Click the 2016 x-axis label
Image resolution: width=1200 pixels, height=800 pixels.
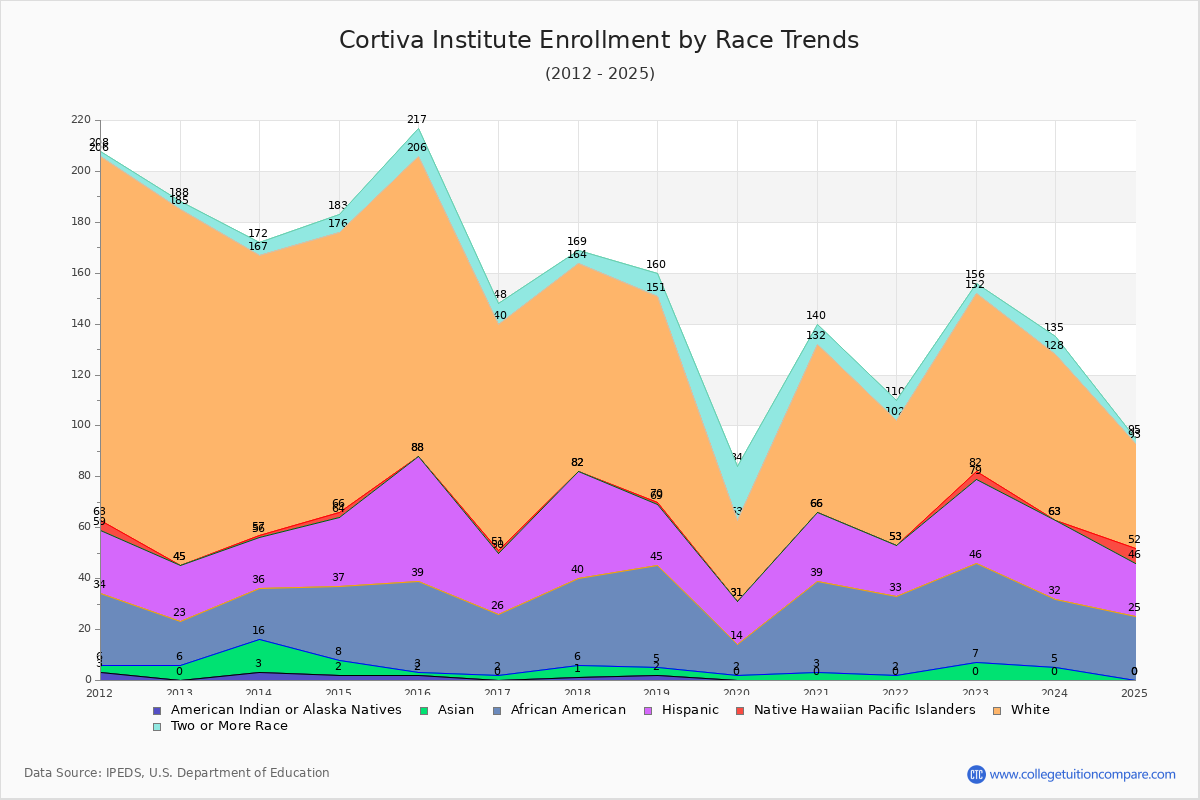click(418, 693)
